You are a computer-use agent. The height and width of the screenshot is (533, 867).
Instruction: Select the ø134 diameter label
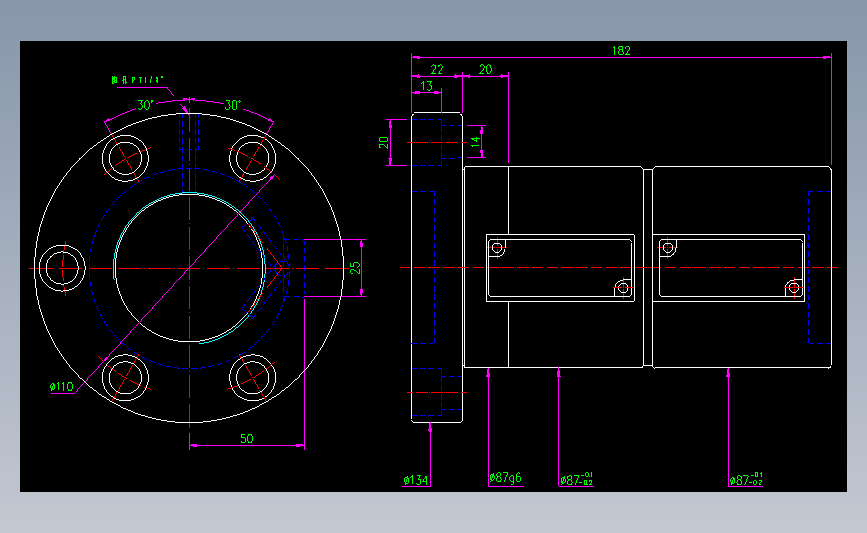(416, 480)
